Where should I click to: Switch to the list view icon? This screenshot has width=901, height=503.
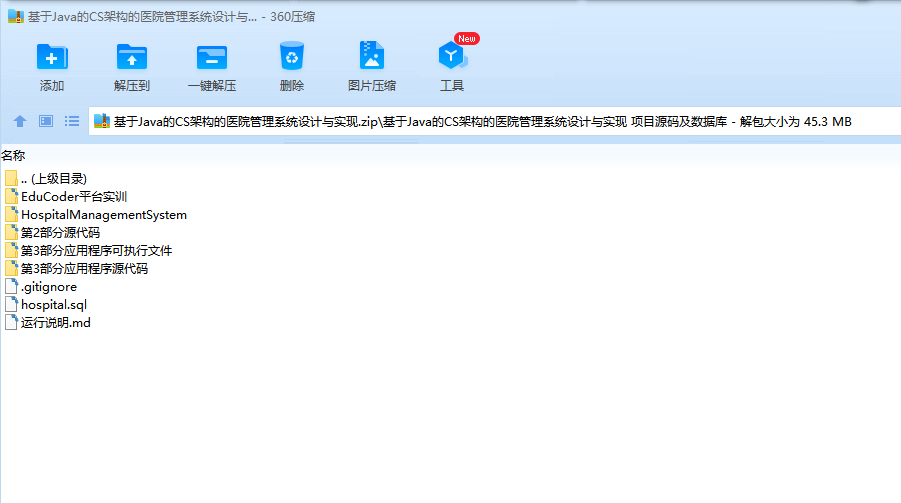pyautogui.click(x=72, y=121)
